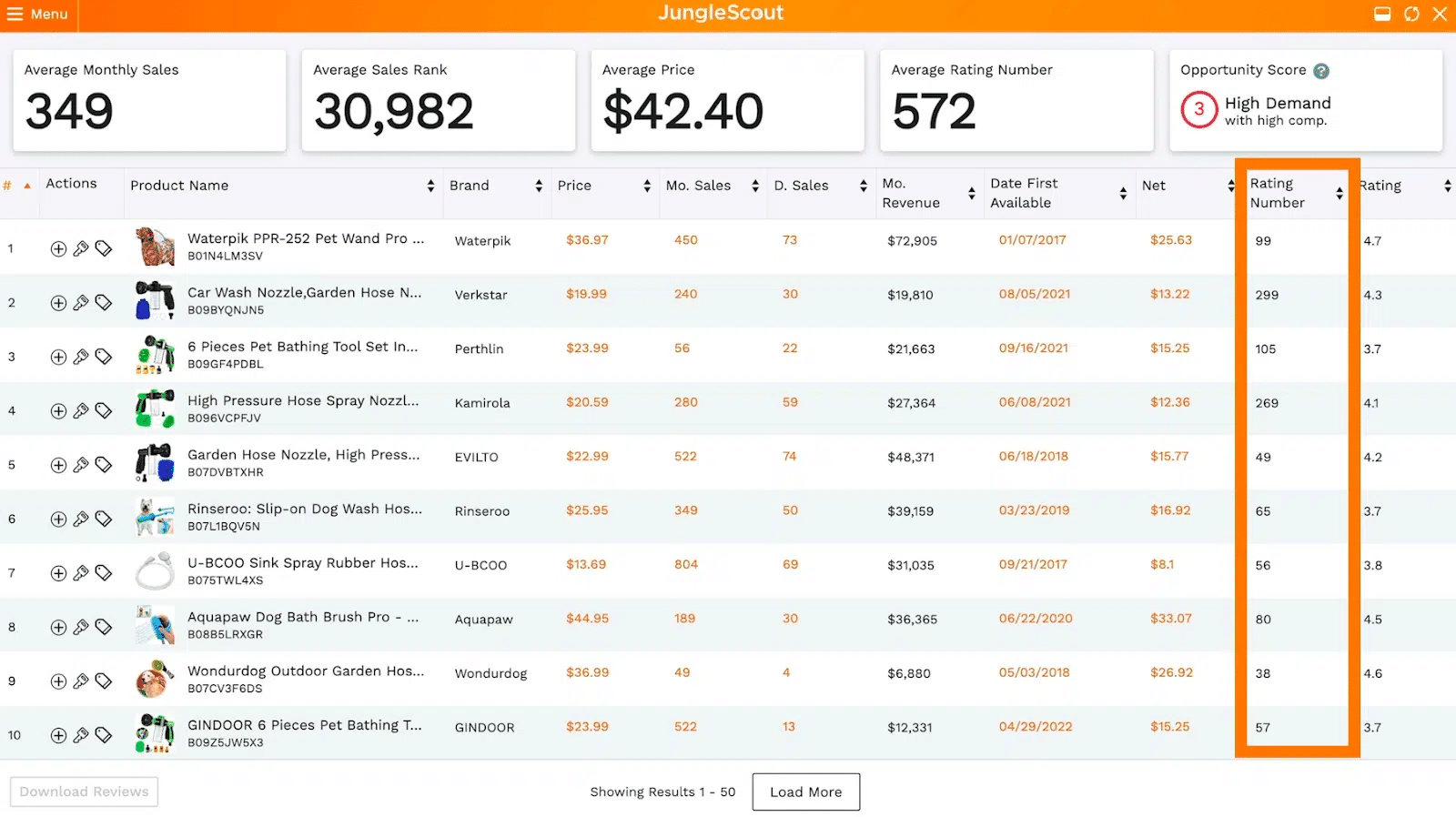Click the # column sort arrow
Screen dimensions: 1456x817
point(27,186)
